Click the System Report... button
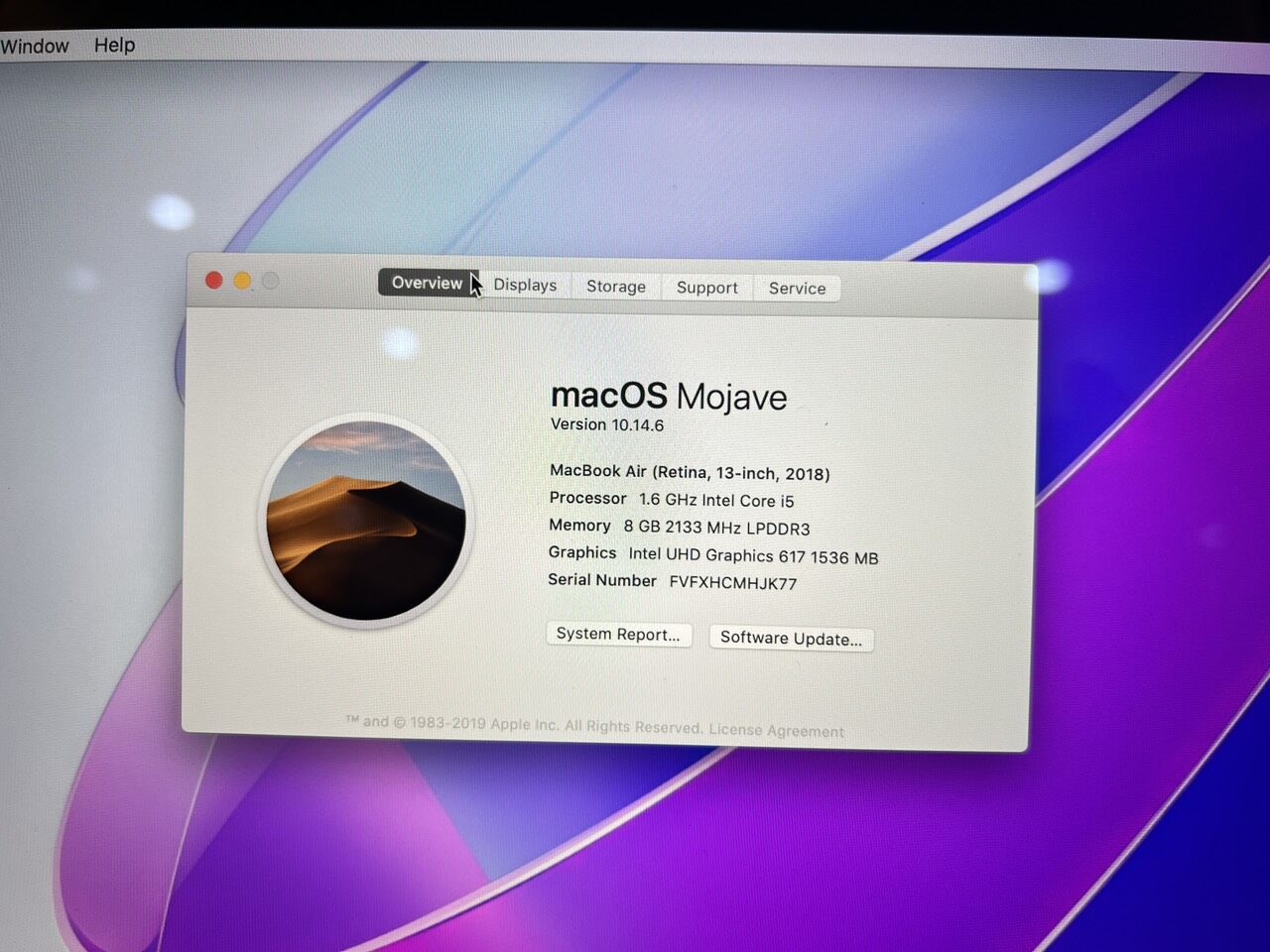 point(618,635)
